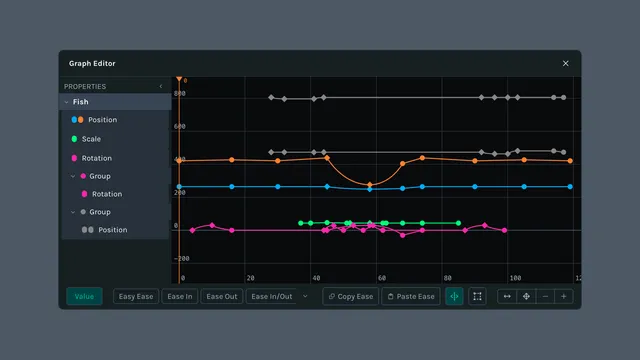The image size is (640, 360).
Task: Click the transform box icon
Action: (x=477, y=296)
